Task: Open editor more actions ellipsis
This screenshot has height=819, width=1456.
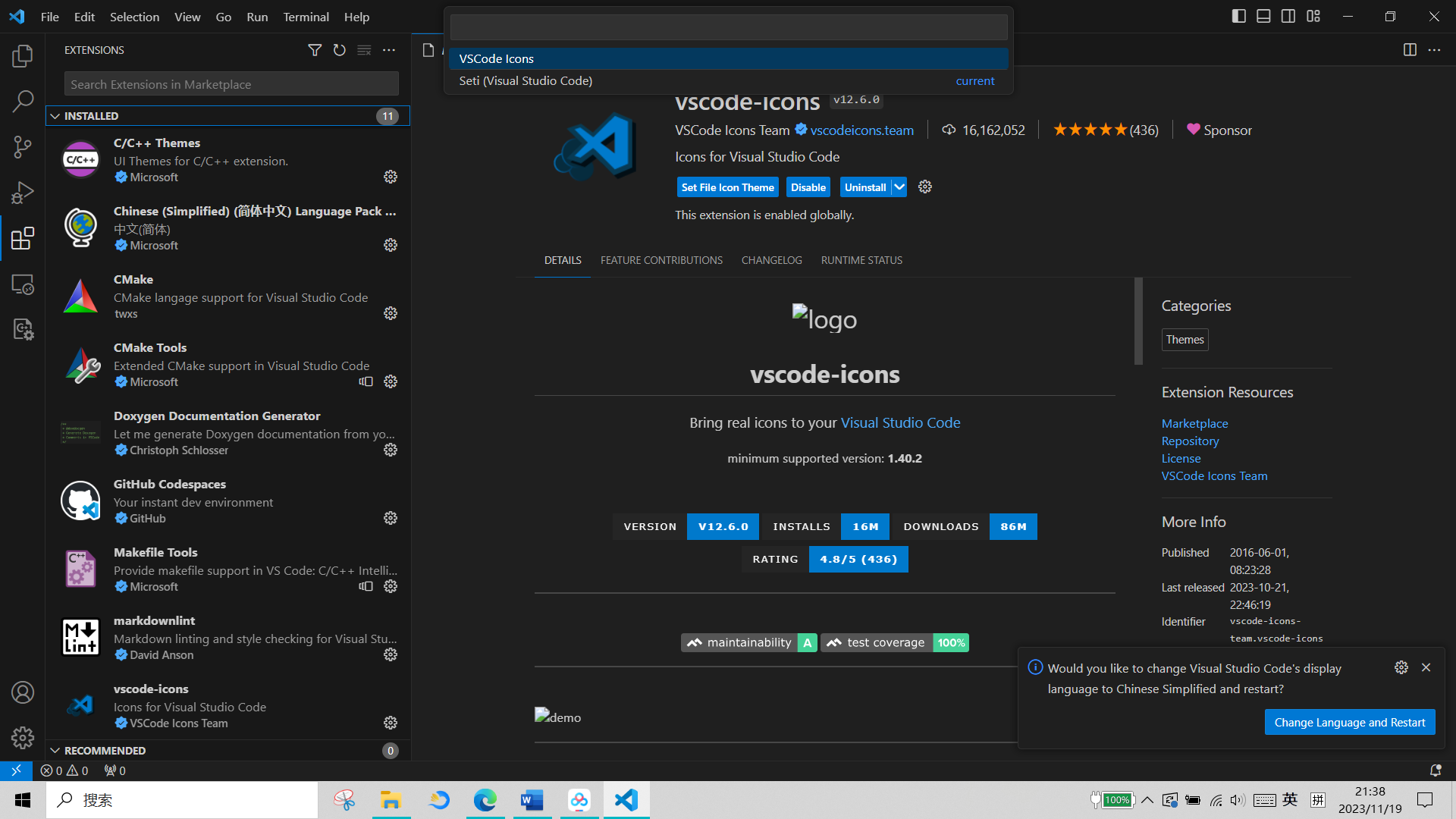Action: pyautogui.click(x=1434, y=50)
